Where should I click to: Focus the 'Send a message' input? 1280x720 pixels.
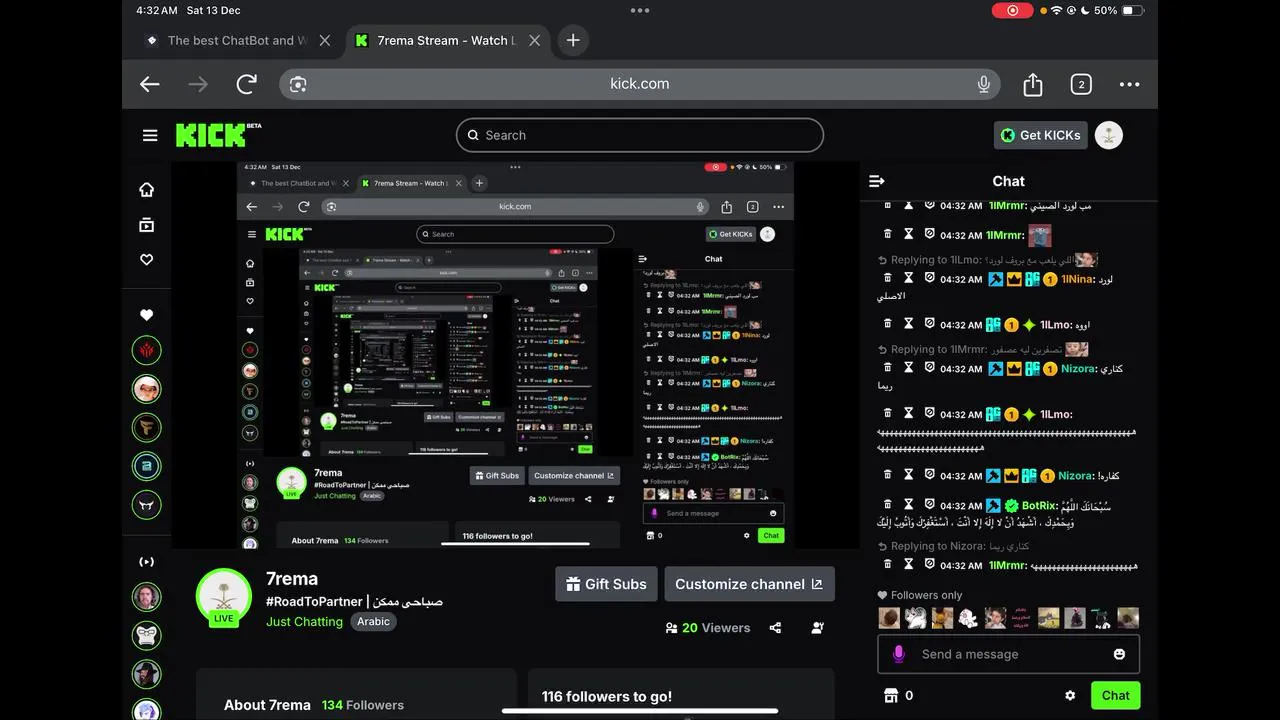(x=1008, y=654)
